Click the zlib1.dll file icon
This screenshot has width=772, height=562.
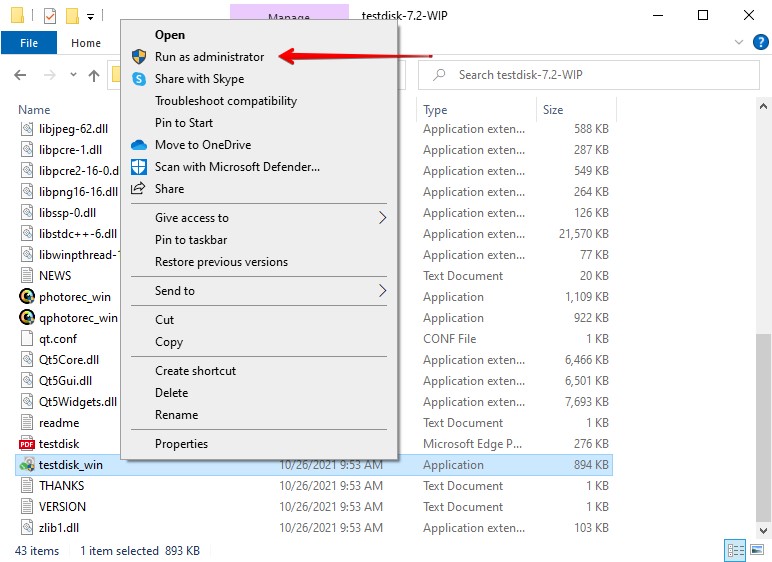point(27,528)
